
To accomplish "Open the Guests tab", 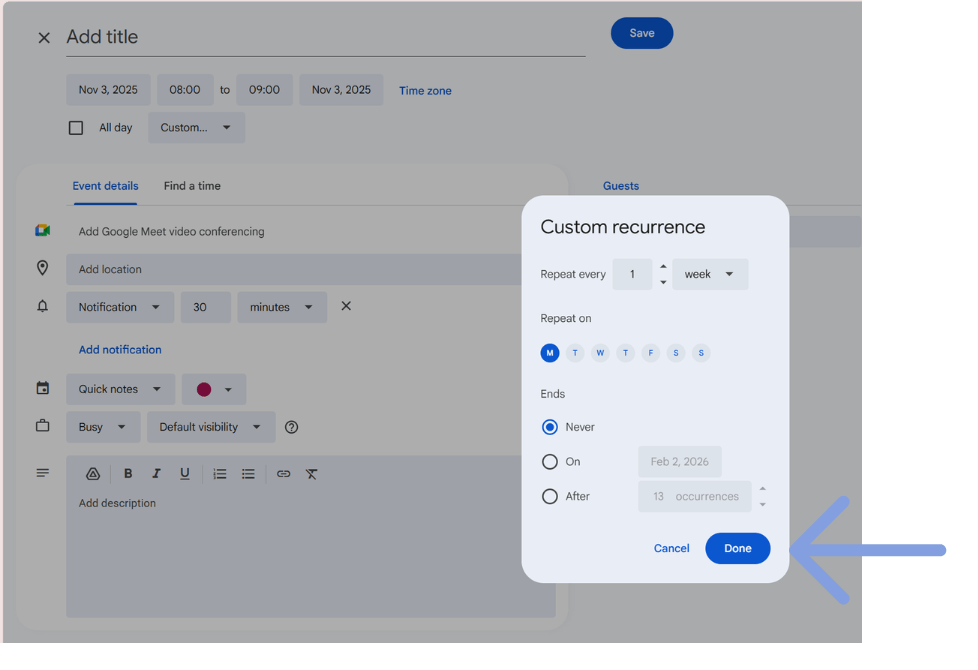I will (x=621, y=186).
